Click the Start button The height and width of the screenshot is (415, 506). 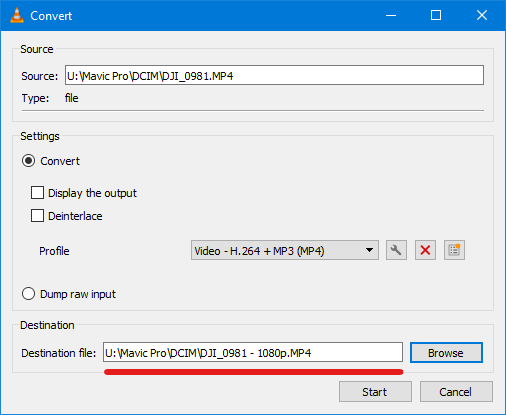tap(375, 392)
